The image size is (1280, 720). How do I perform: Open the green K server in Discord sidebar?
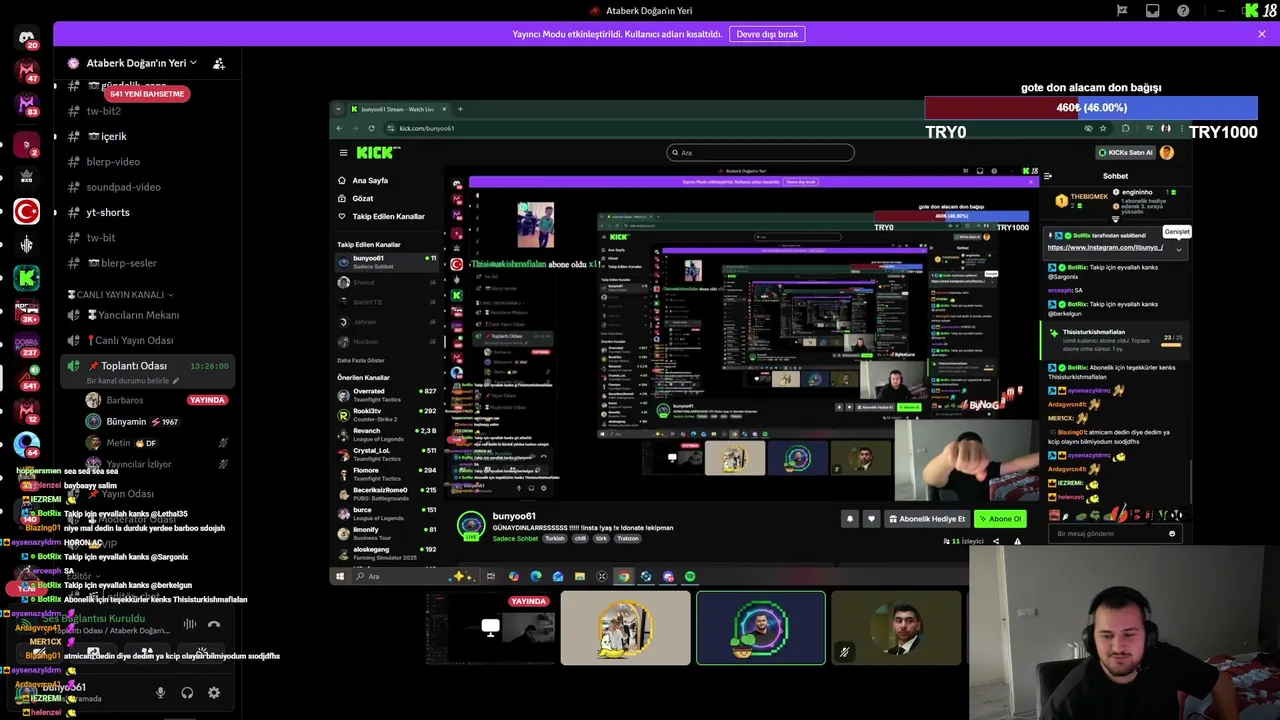click(x=27, y=279)
